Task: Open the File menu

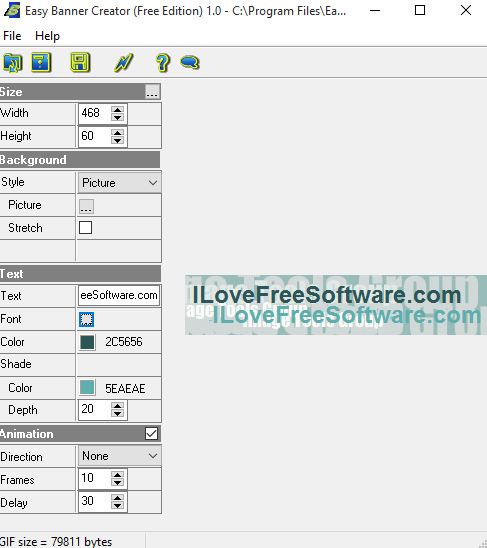Action: tap(12, 36)
